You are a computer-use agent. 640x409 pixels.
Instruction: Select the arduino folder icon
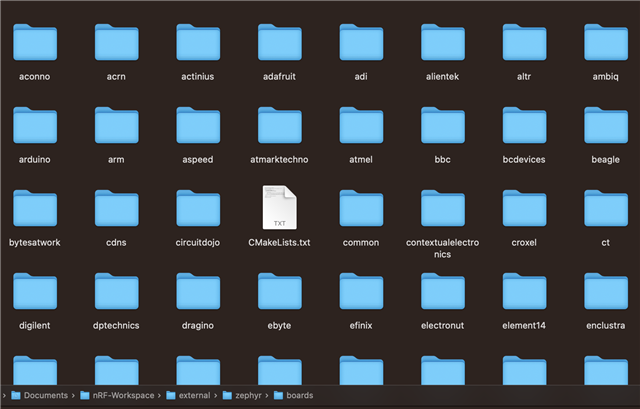[x=34, y=126]
